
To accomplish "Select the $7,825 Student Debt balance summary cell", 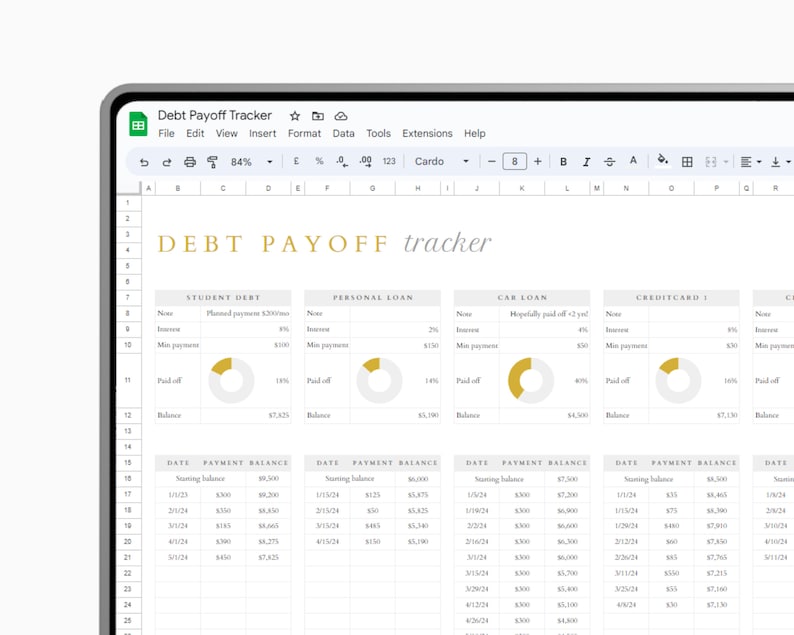I will pos(246,415).
